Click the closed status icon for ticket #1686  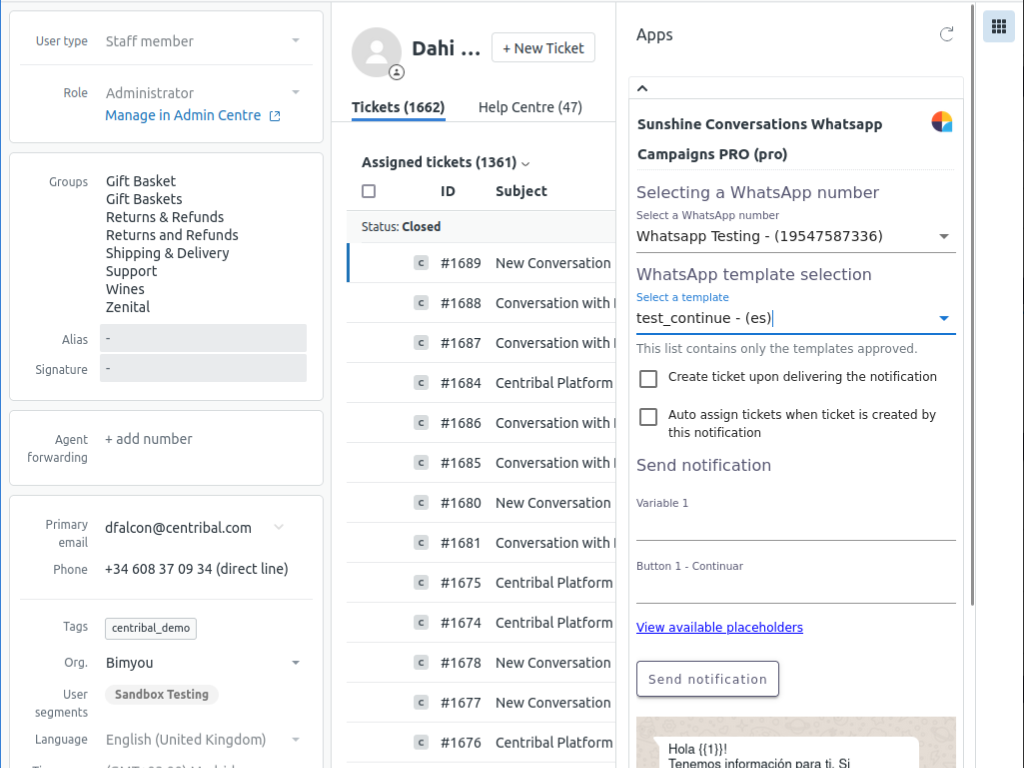coord(421,423)
